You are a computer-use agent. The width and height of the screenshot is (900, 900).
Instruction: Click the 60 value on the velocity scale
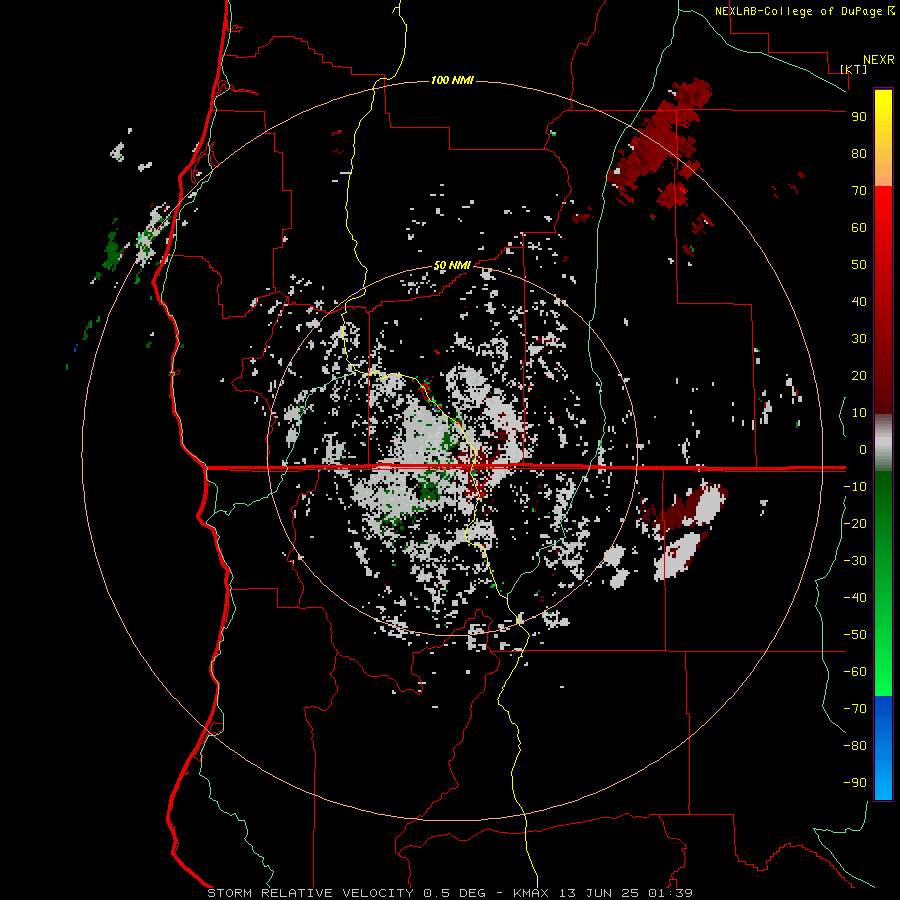[x=859, y=227]
